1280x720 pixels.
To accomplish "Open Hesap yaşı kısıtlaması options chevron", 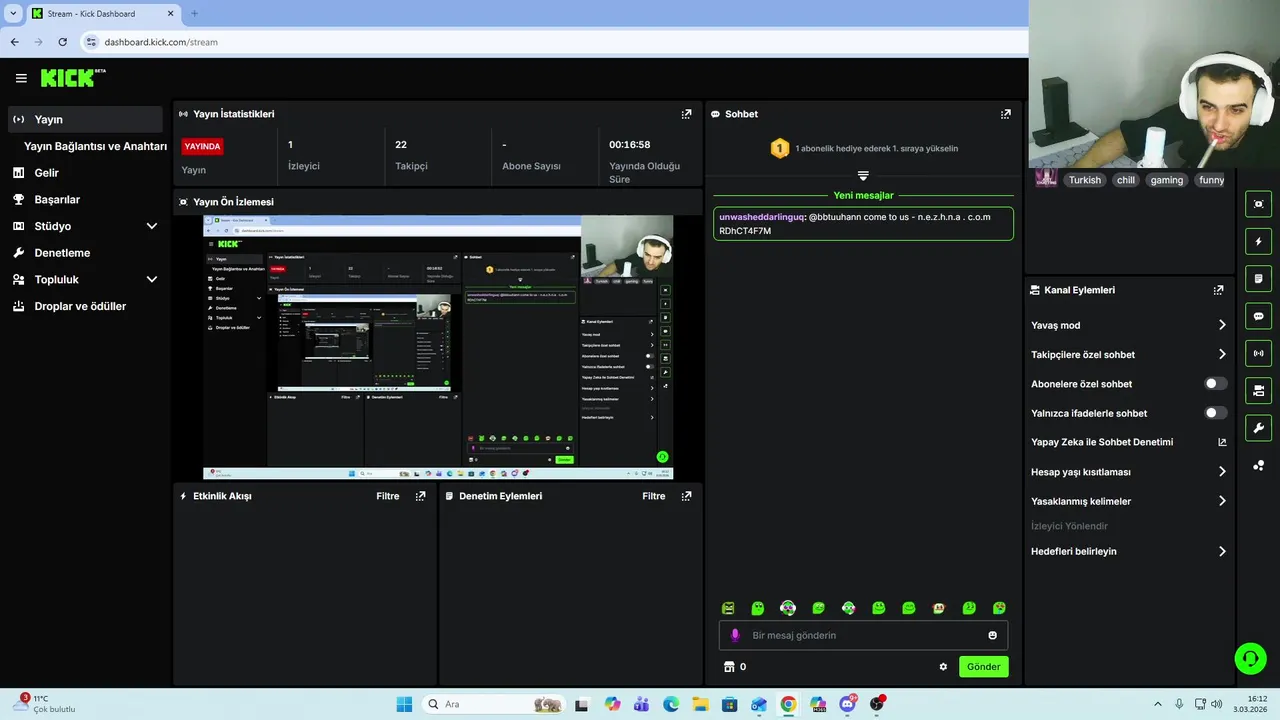I will [1222, 472].
